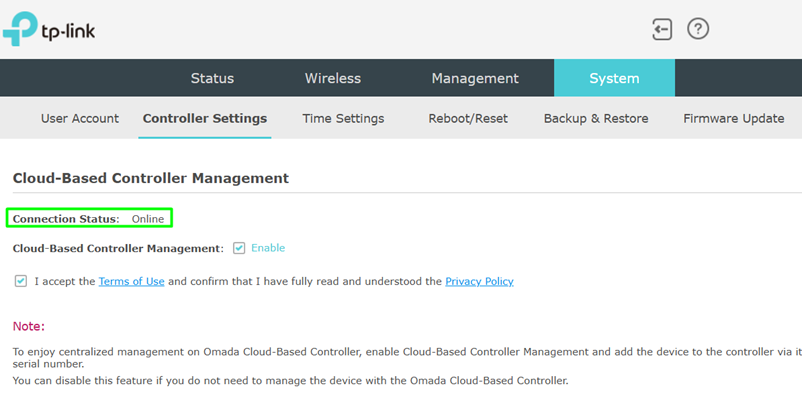This screenshot has width=802, height=413.
Task: Open the Privacy Policy link
Action: coord(479,282)
